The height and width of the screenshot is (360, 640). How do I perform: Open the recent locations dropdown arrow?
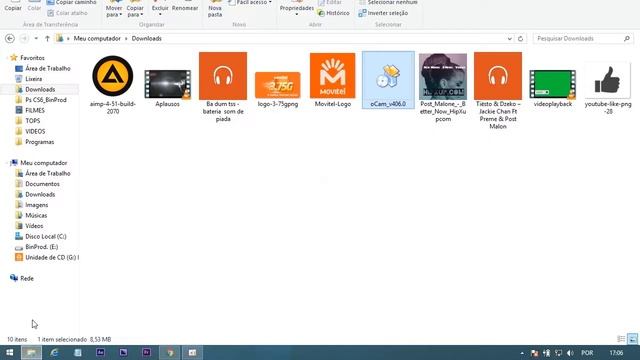36,38
